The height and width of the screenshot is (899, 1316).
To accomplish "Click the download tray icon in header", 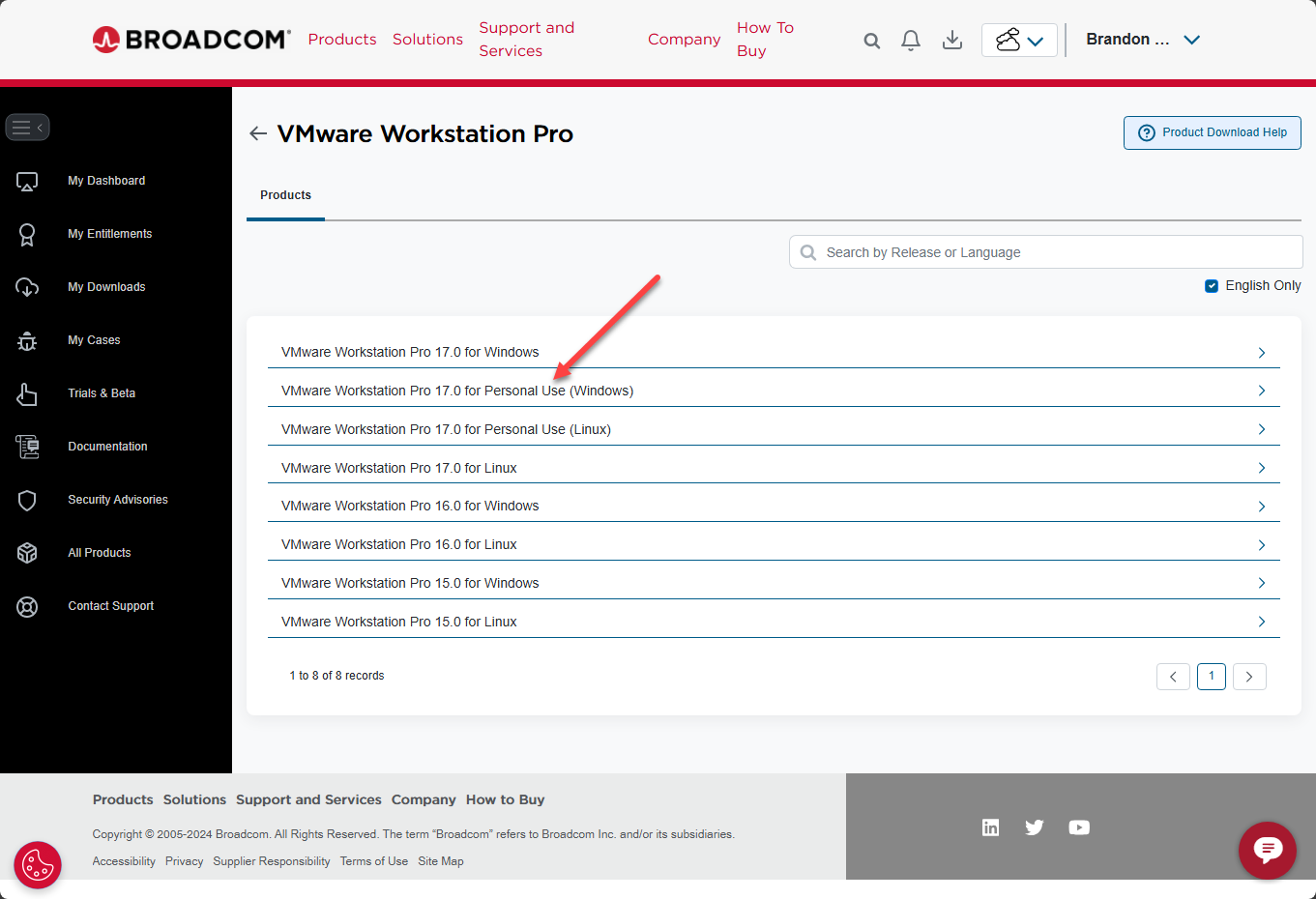I will tap(952, 40).
